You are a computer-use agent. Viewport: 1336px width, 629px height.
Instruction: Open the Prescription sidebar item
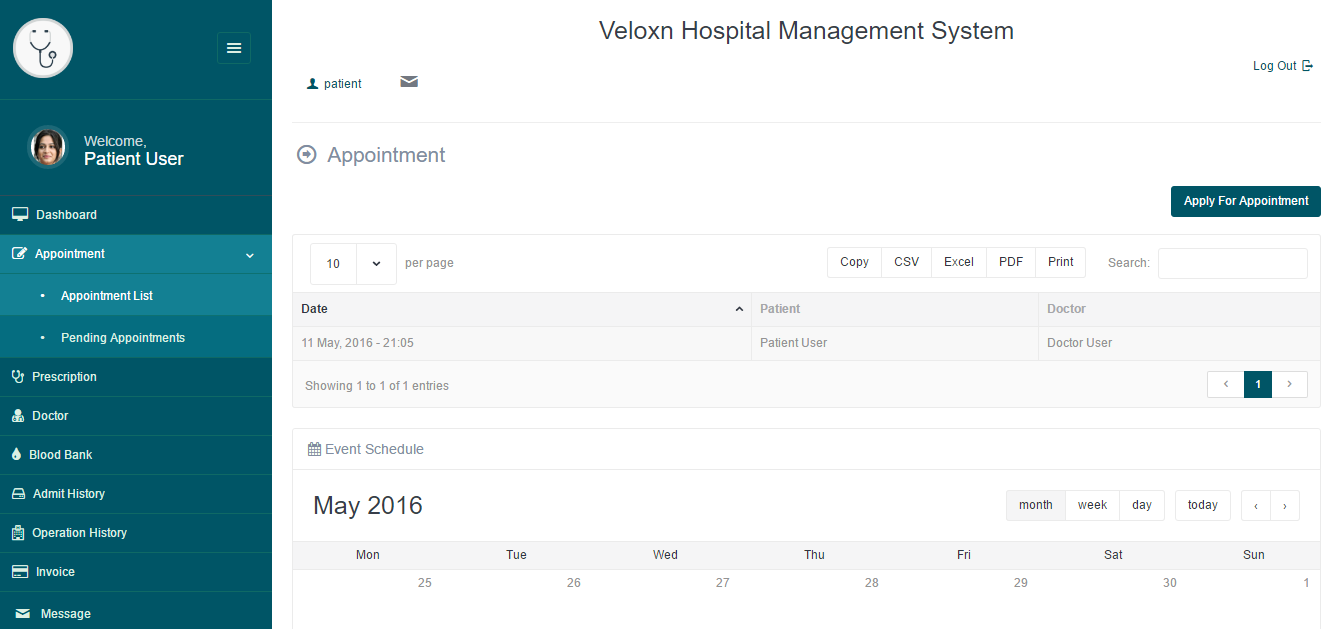click(x=64, y=377)
